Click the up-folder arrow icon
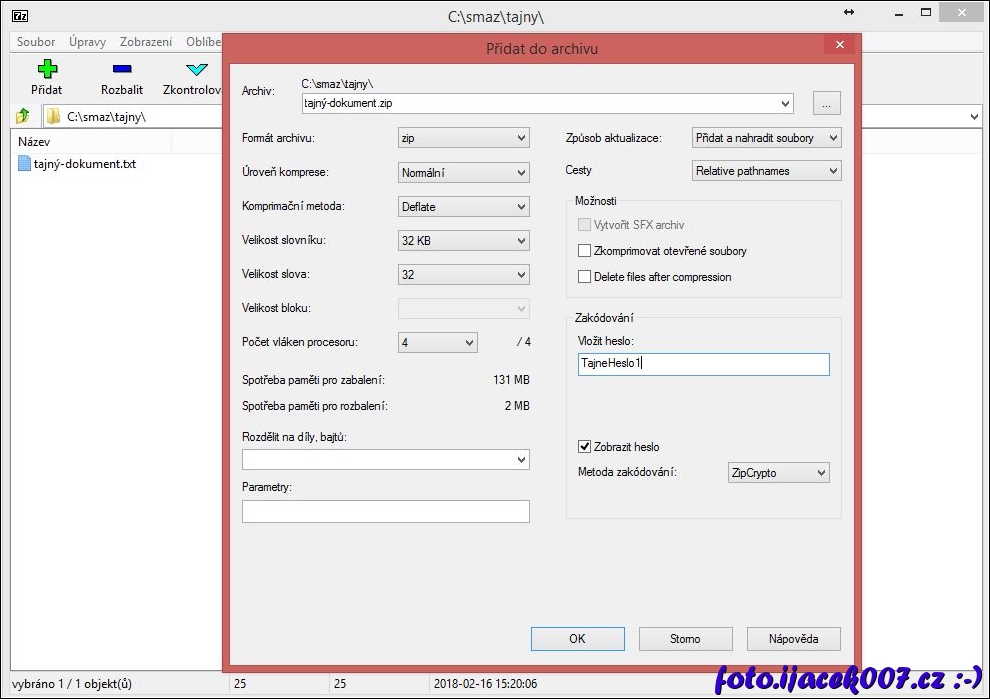This screenshot has height=699, width=990. tap(23, 117)
